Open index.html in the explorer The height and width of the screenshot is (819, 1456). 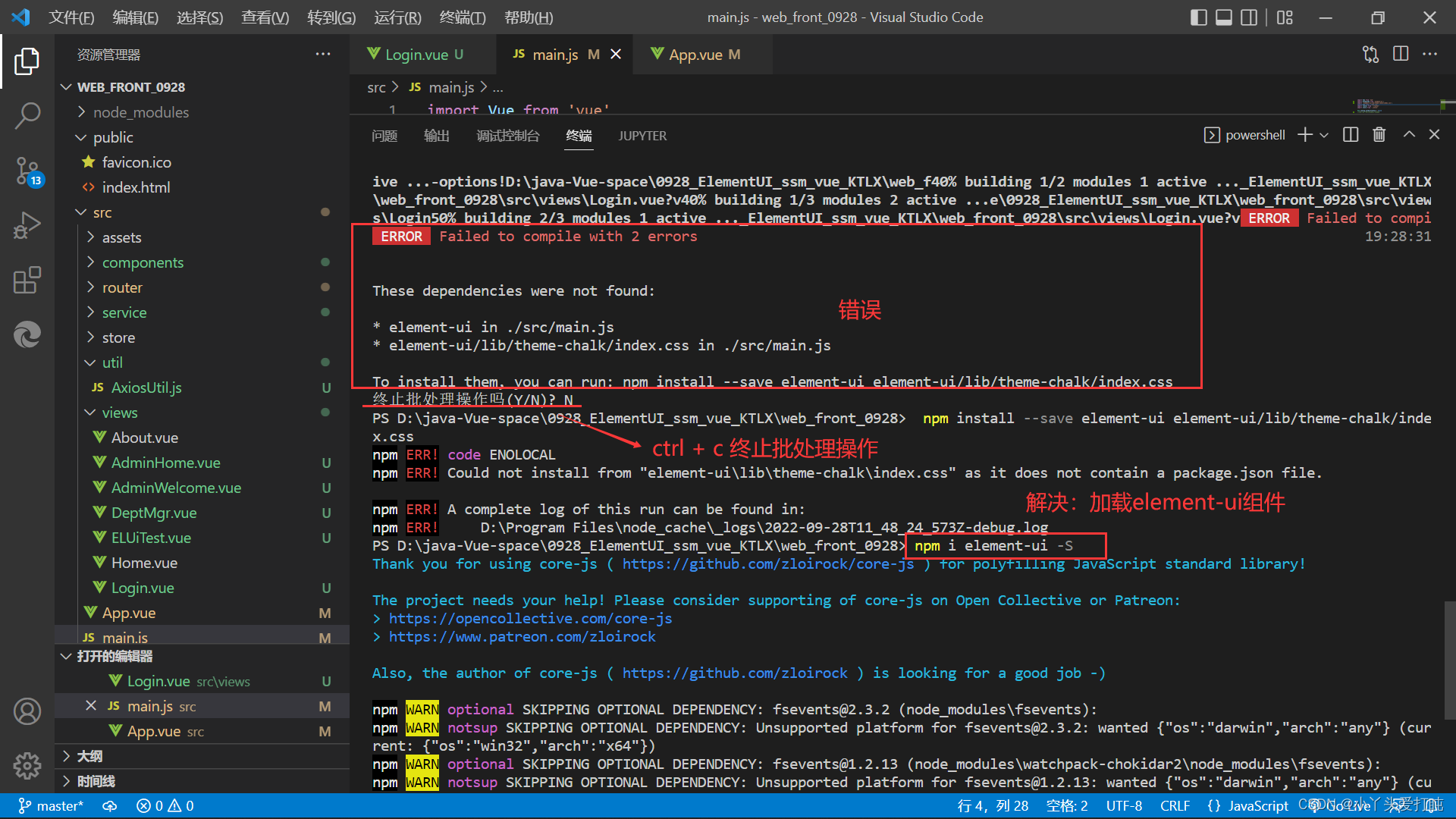(202, 187)
